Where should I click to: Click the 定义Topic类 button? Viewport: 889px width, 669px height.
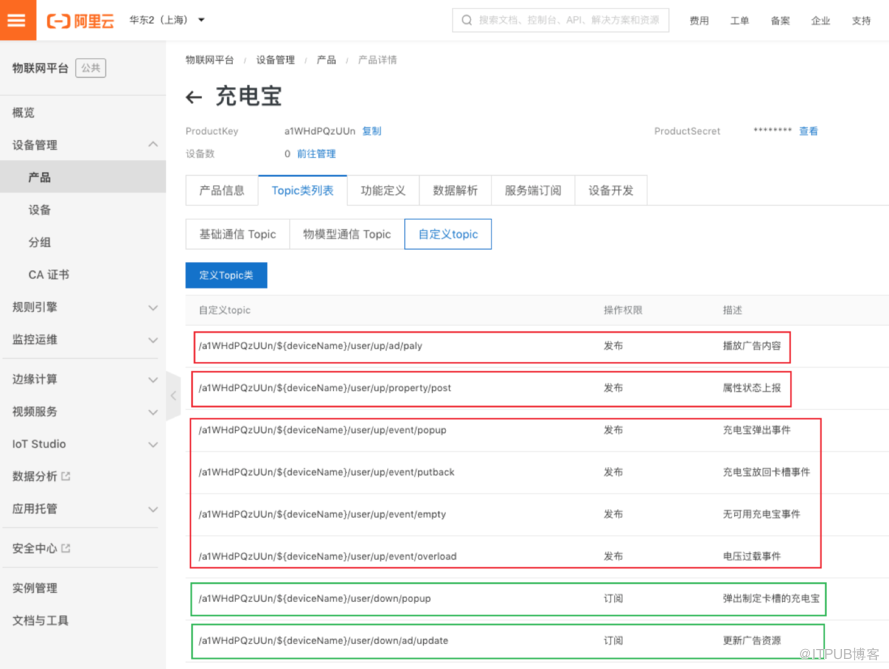pyautogui.click(x=226, y=275)
